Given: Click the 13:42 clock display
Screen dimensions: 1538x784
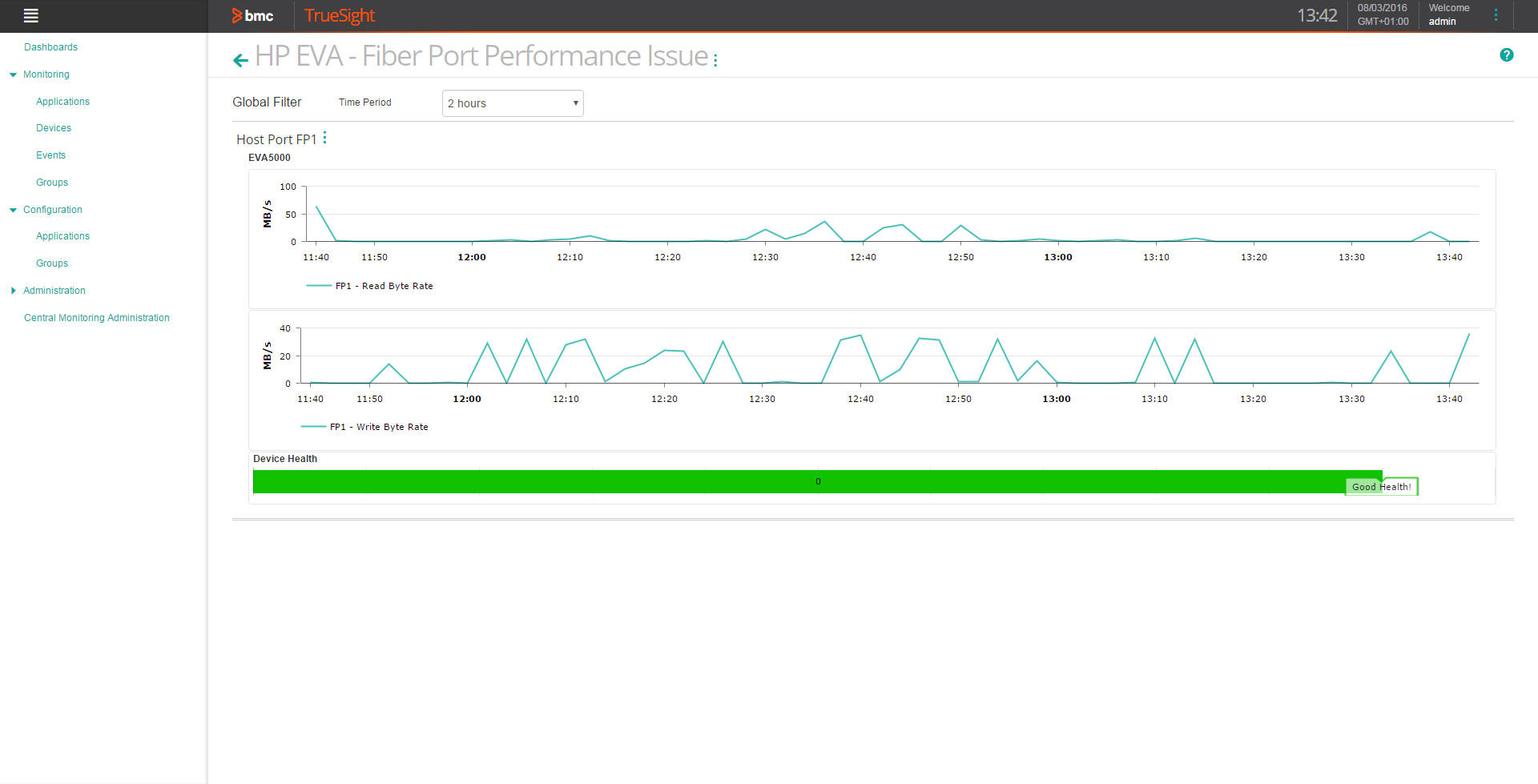Looking at the screenshot, I should [1317, 15].
